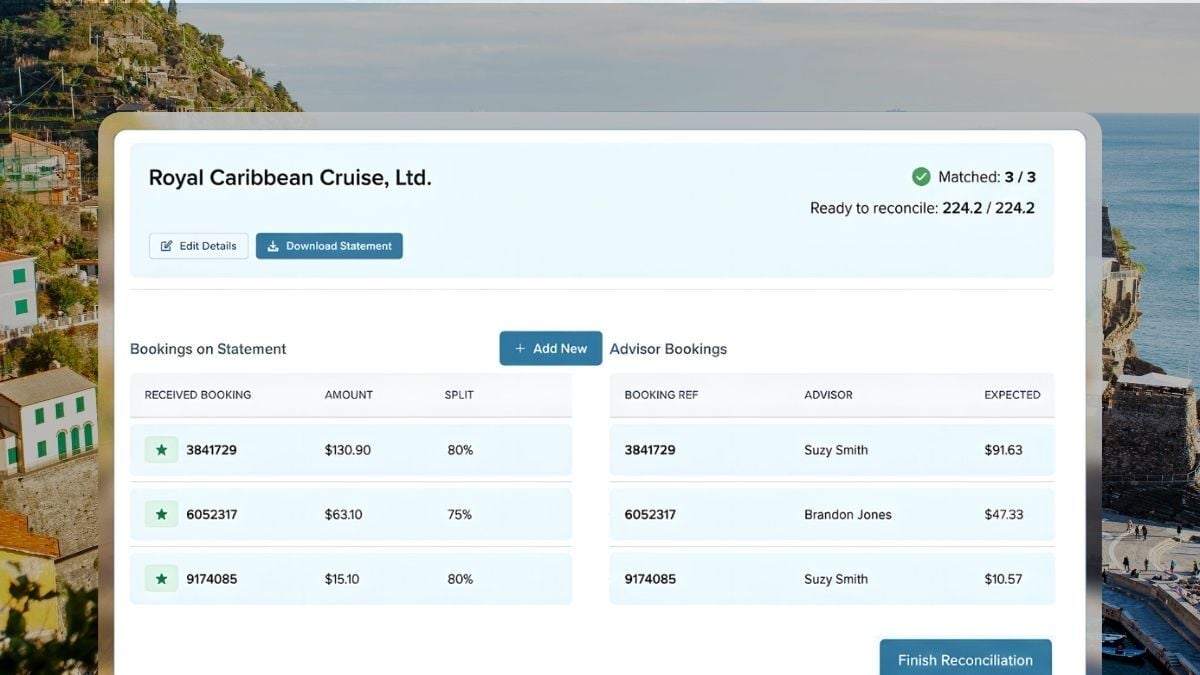Click the 75% split value

coord(460,515)
